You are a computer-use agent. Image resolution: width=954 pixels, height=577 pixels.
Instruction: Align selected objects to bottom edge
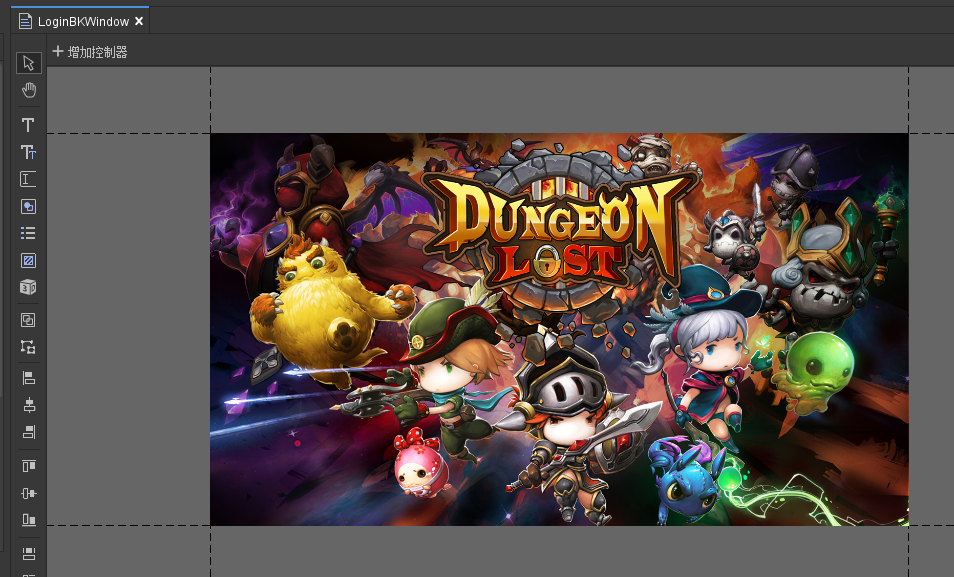(x=29, y=520)
